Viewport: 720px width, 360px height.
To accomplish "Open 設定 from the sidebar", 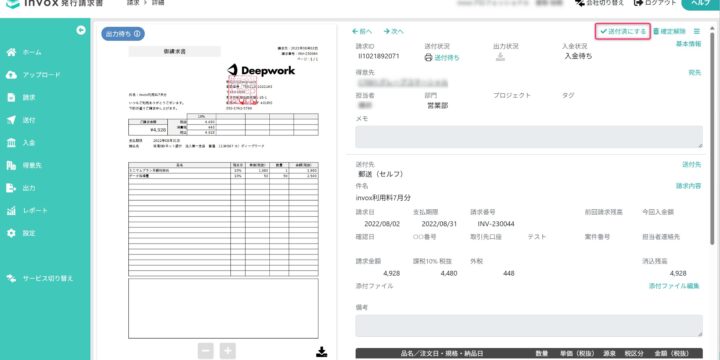I will 22,233.
